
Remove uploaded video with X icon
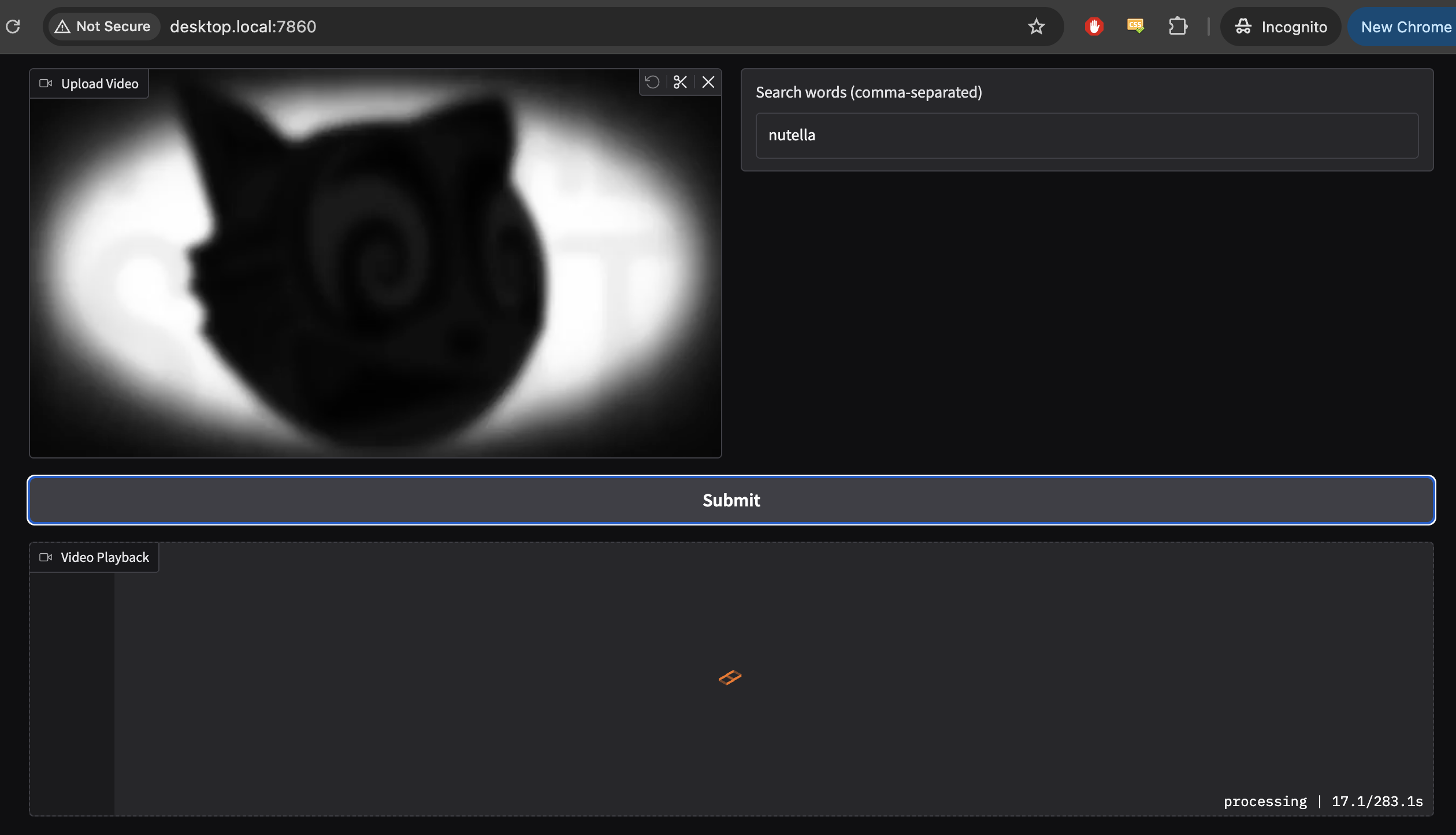[x=708, y=82]
